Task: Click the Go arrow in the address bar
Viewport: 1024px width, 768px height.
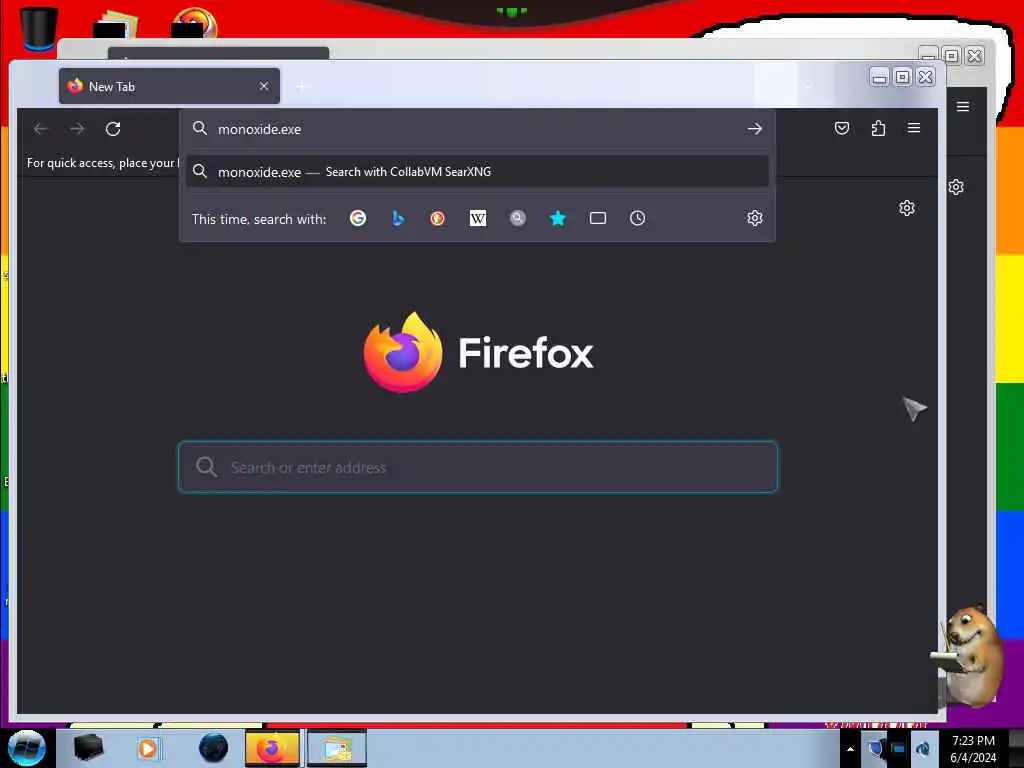Action: click(755, 129)
